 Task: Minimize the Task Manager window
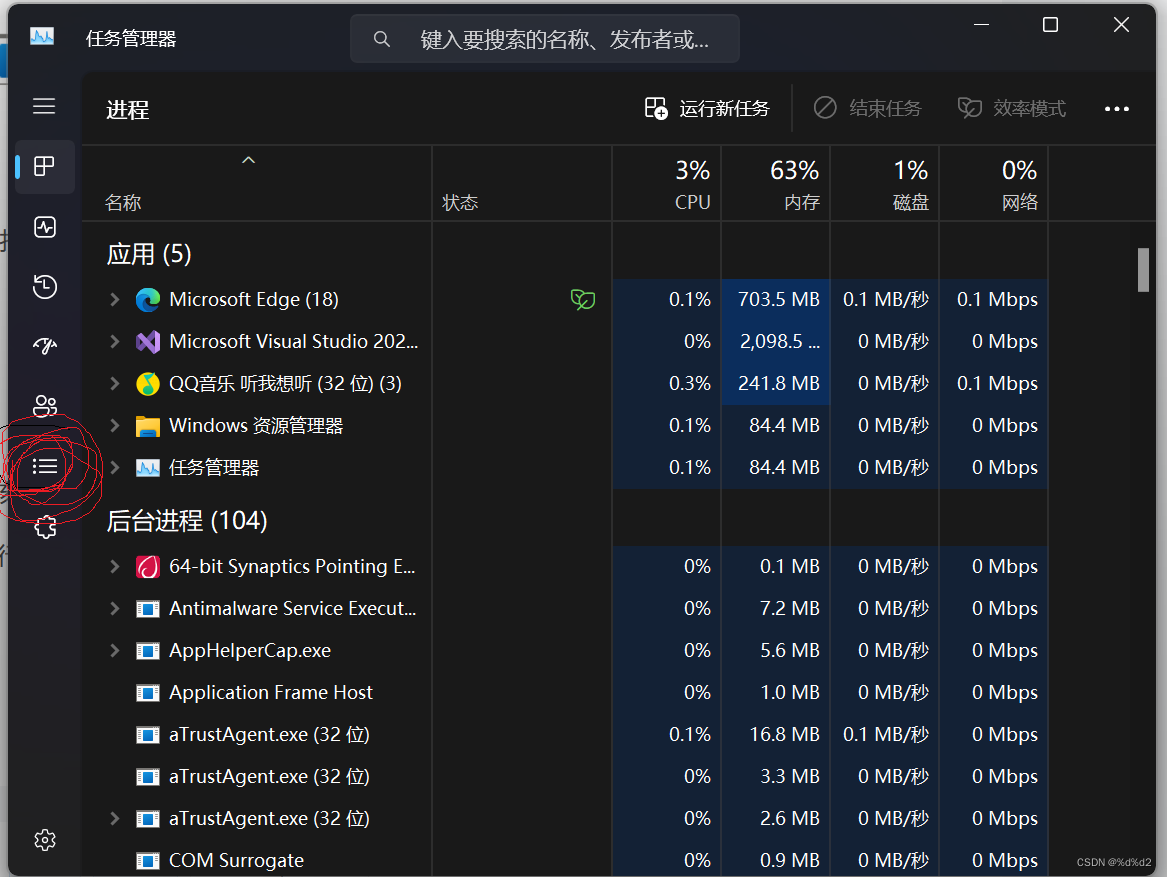pyautogui.click(x=982, y=25)
